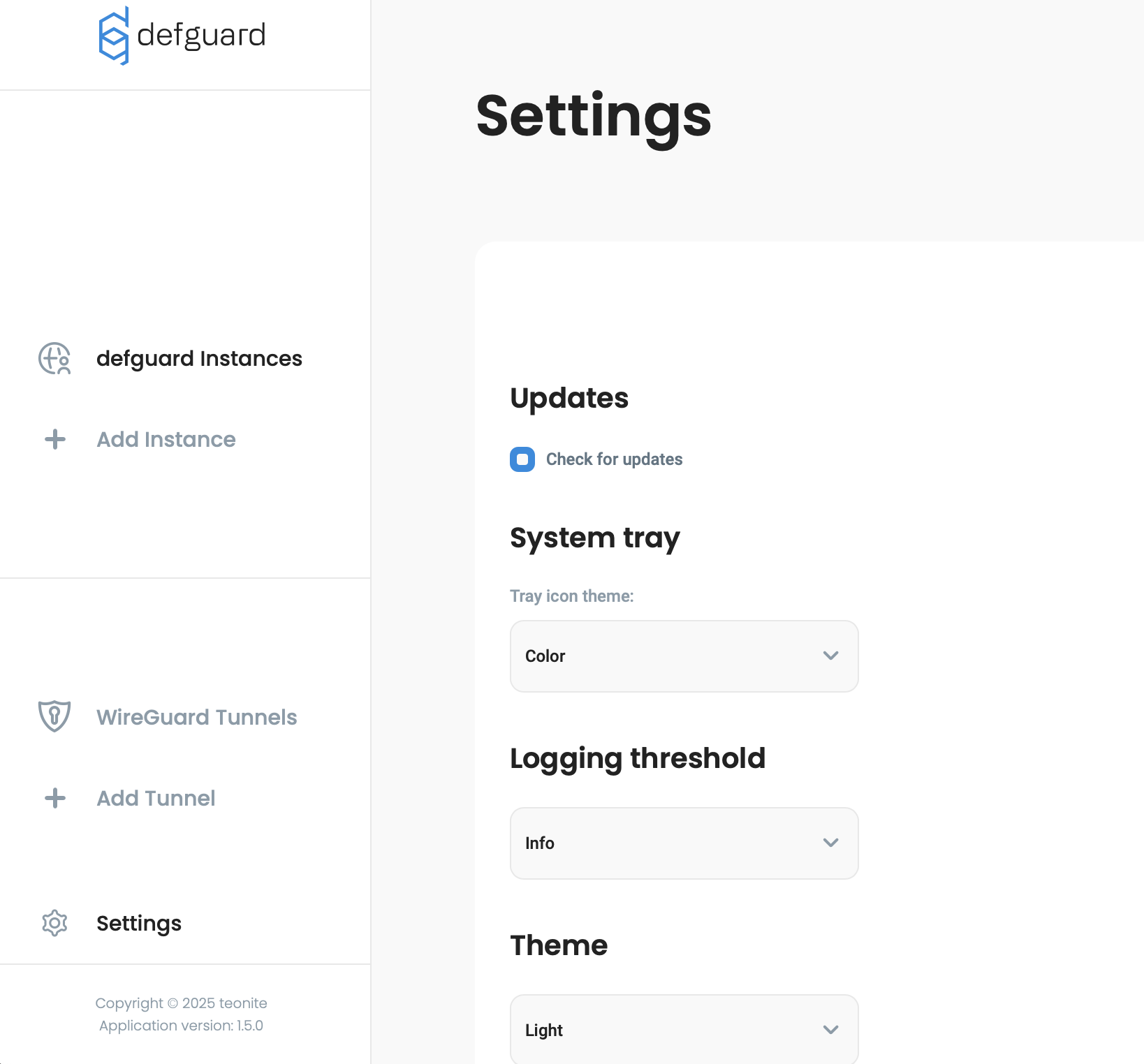This screenshot has height=1064, width=1144.
Task: Open the defguard Instances menu item
Action: [x=199, y=358]
